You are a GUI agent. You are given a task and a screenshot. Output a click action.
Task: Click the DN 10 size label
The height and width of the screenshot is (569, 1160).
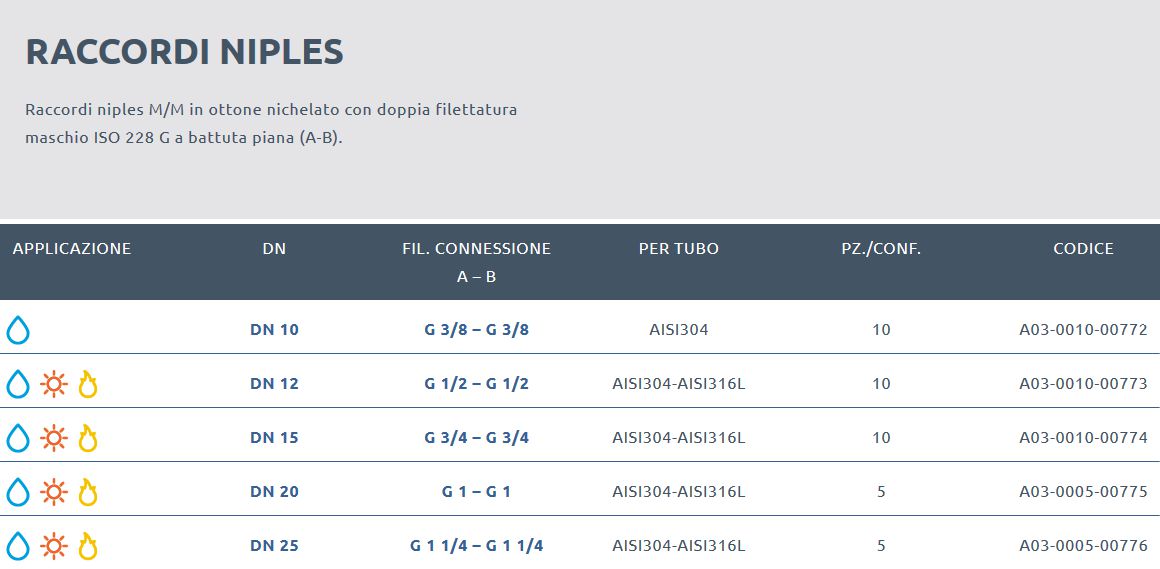pos(274,330)
